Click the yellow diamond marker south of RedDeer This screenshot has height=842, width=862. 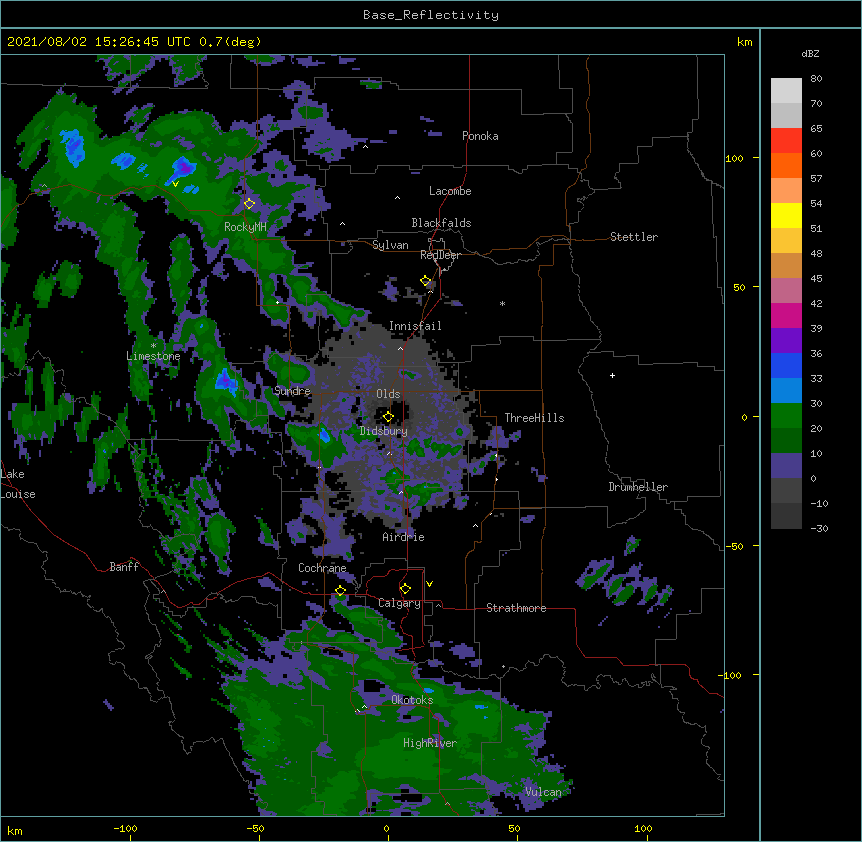426,281
